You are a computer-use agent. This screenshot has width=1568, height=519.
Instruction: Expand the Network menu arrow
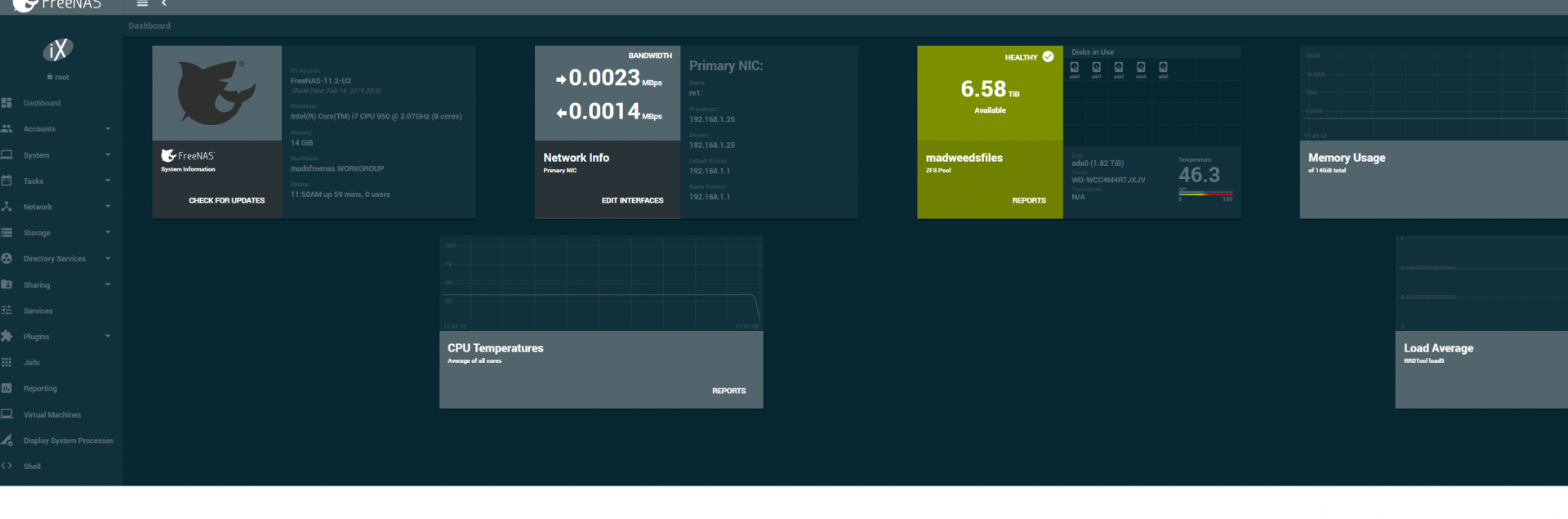tap(108, 207)
